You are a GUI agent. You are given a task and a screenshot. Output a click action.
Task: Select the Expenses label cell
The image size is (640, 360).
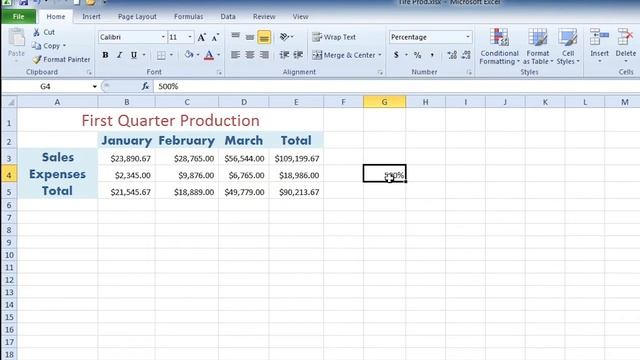click(58, 174)
